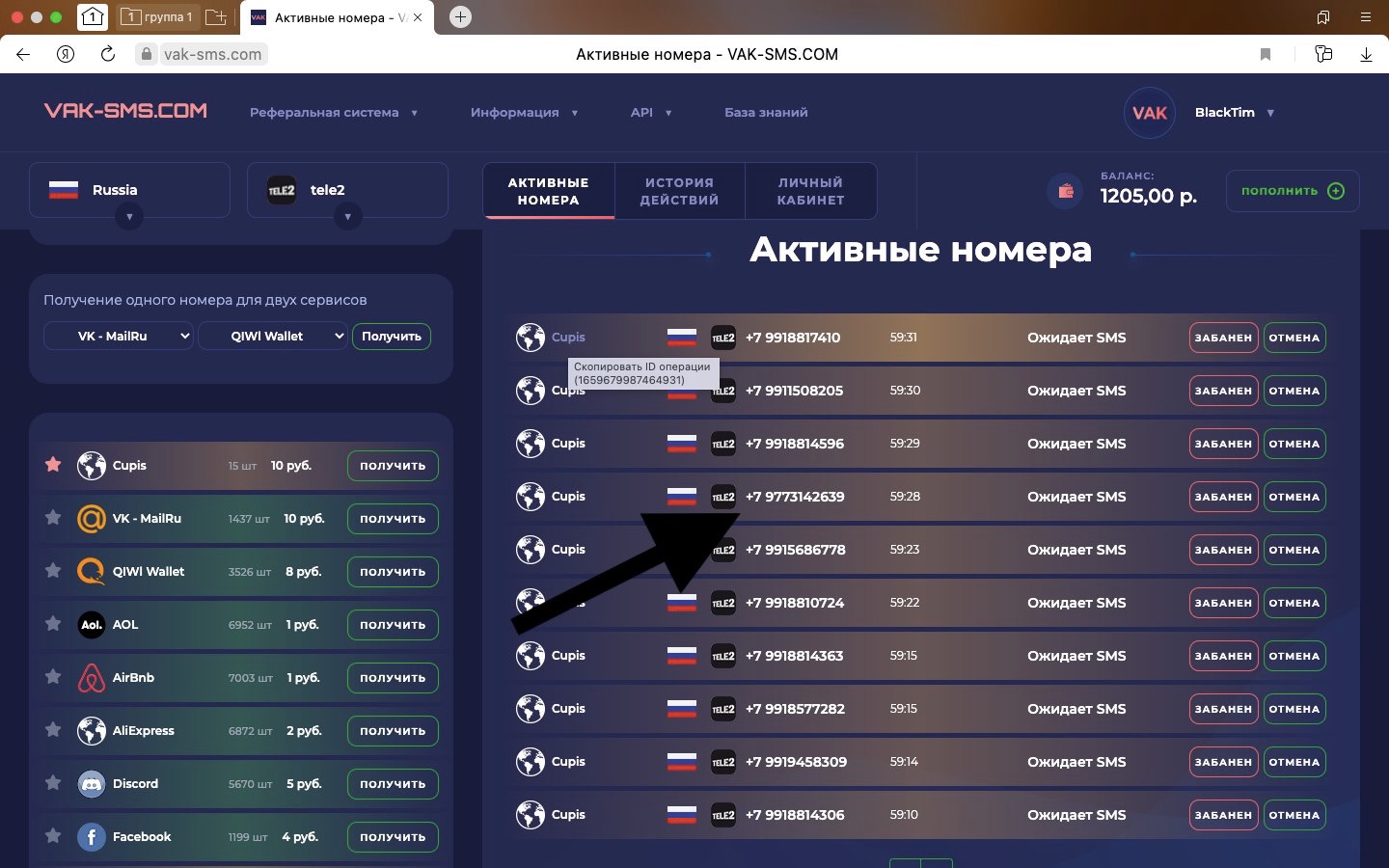Toggle favorite star for Facebook service

pyautogui.click(x=53, y=836)
